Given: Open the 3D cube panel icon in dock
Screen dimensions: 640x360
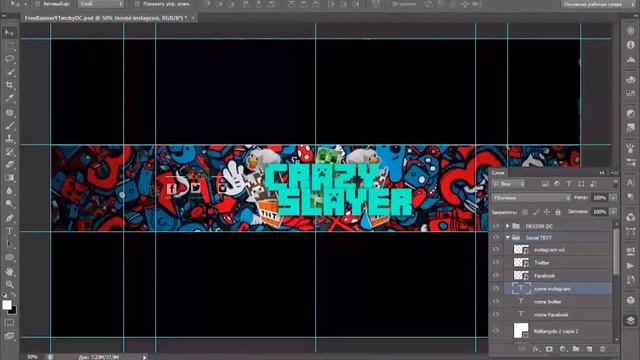Looking at the screenshot, I should 631,300.
